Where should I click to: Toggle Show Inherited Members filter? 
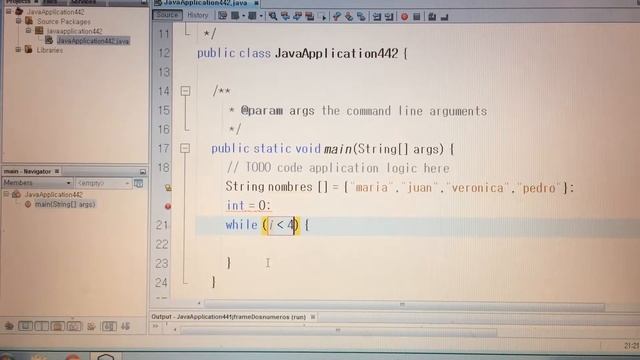(9, 326)
